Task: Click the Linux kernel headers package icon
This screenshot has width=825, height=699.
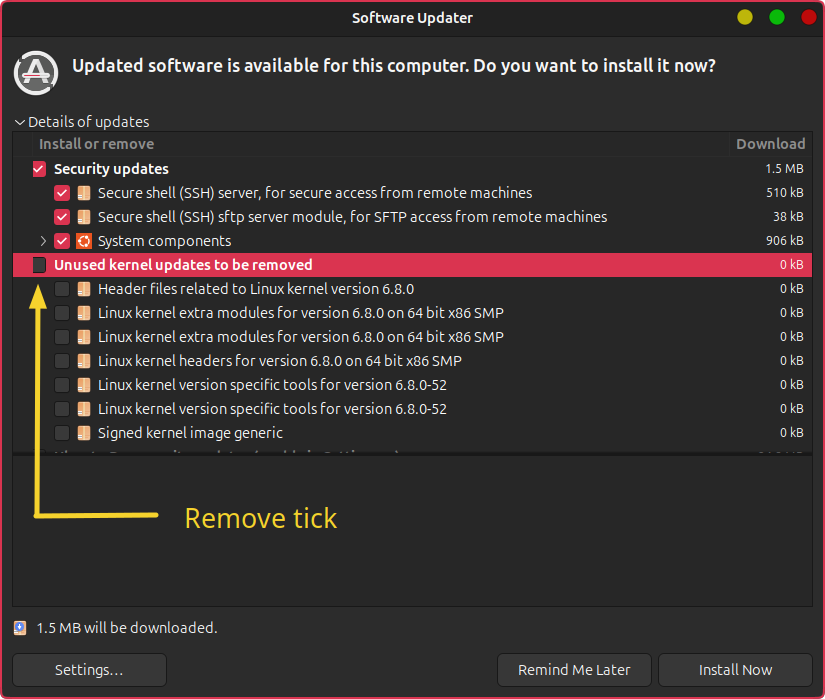Action: [83, 360]
